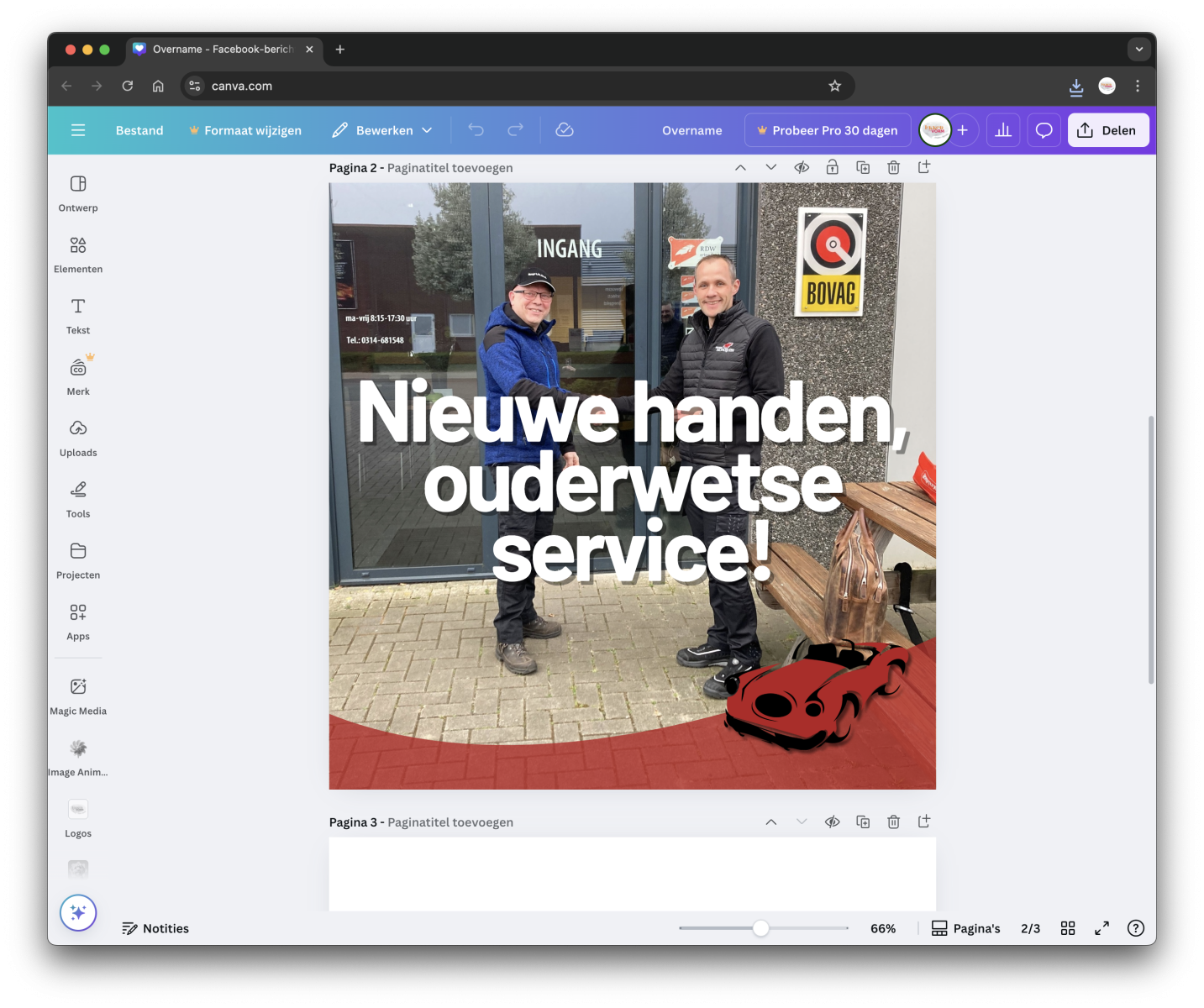Move Pagina 2 up with the chevron arrow
Viewport: 1204px width, 1008px height.
740,167
